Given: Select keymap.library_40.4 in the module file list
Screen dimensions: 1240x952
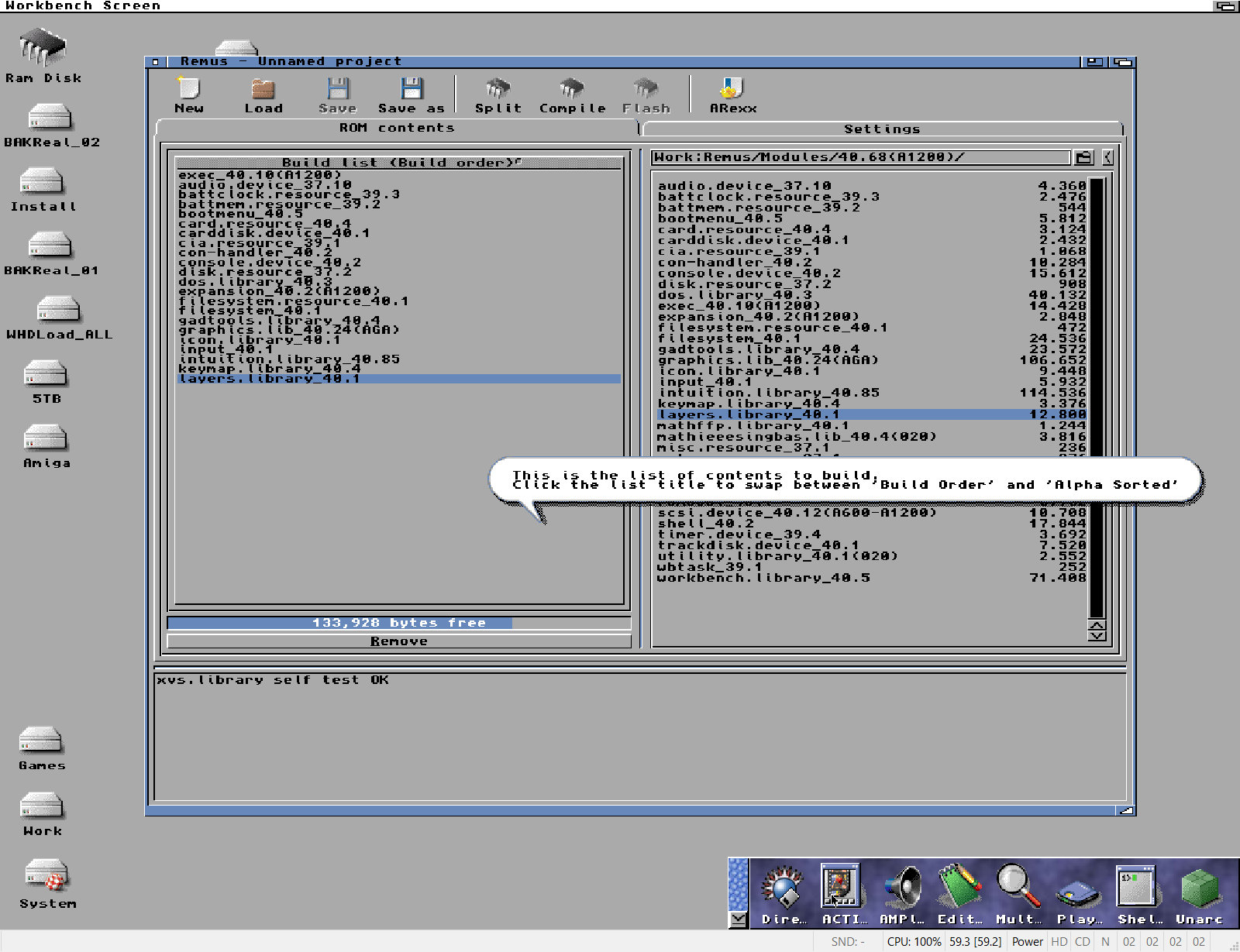Looking at the screenshot, I should pyautogui.click(x=871, y=404).
